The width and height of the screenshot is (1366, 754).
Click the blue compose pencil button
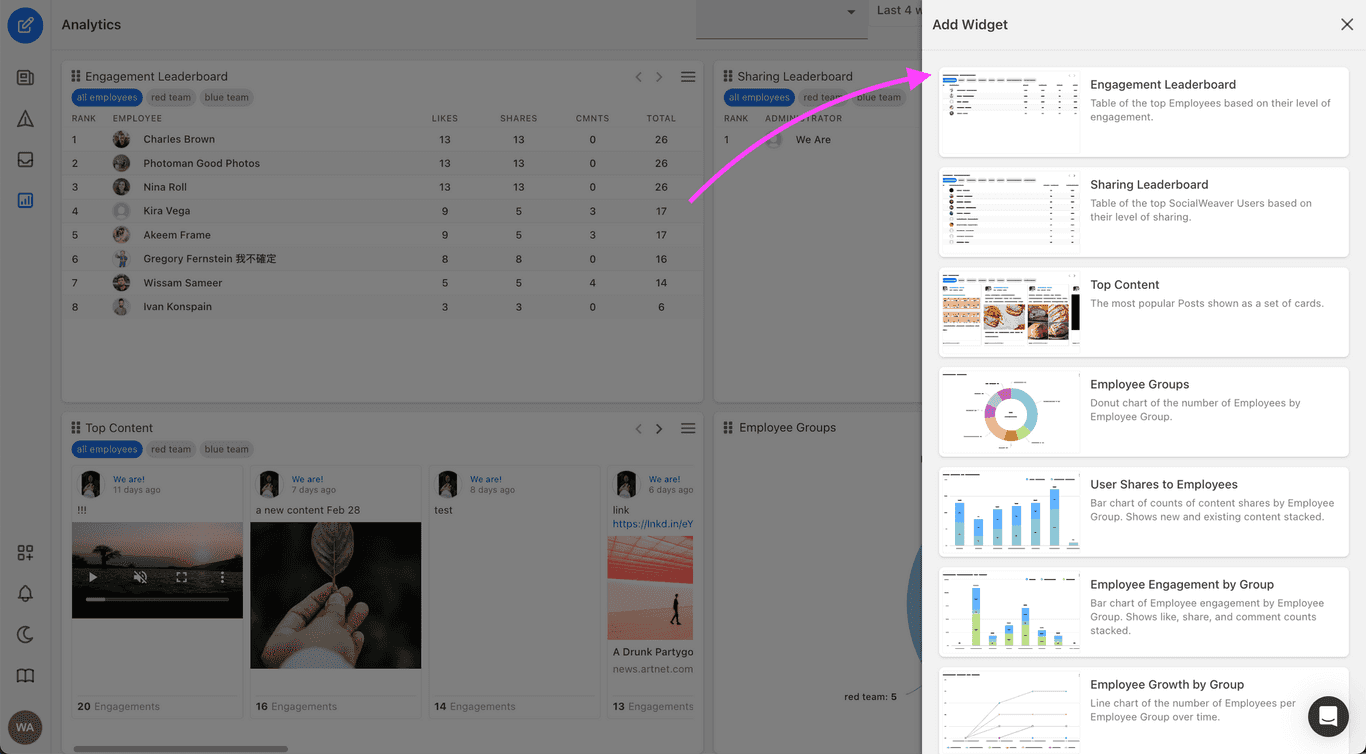pyautogui.click(x=25, y=25)
